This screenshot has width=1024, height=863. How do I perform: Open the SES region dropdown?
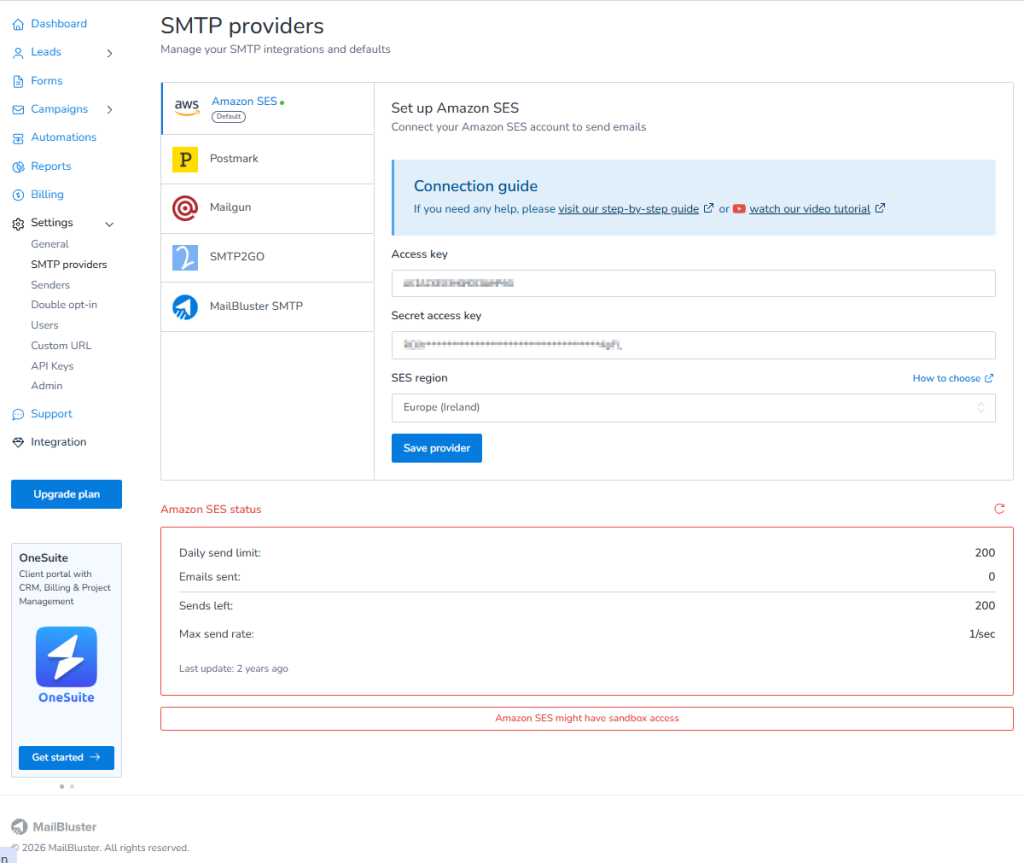pos(693,408)
